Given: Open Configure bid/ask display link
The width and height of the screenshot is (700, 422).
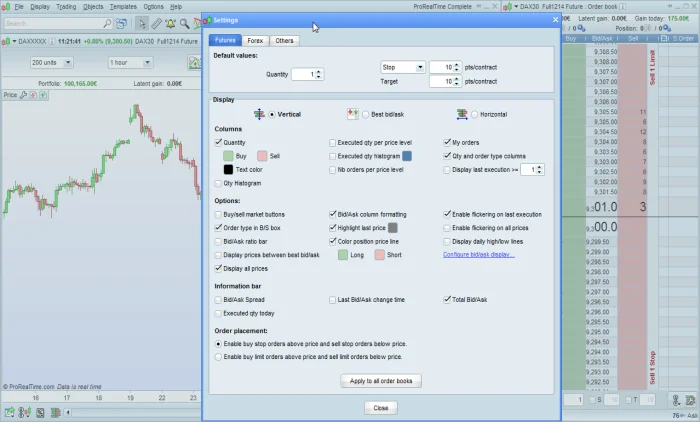Looking at the screenshot, I should point(478,255).
